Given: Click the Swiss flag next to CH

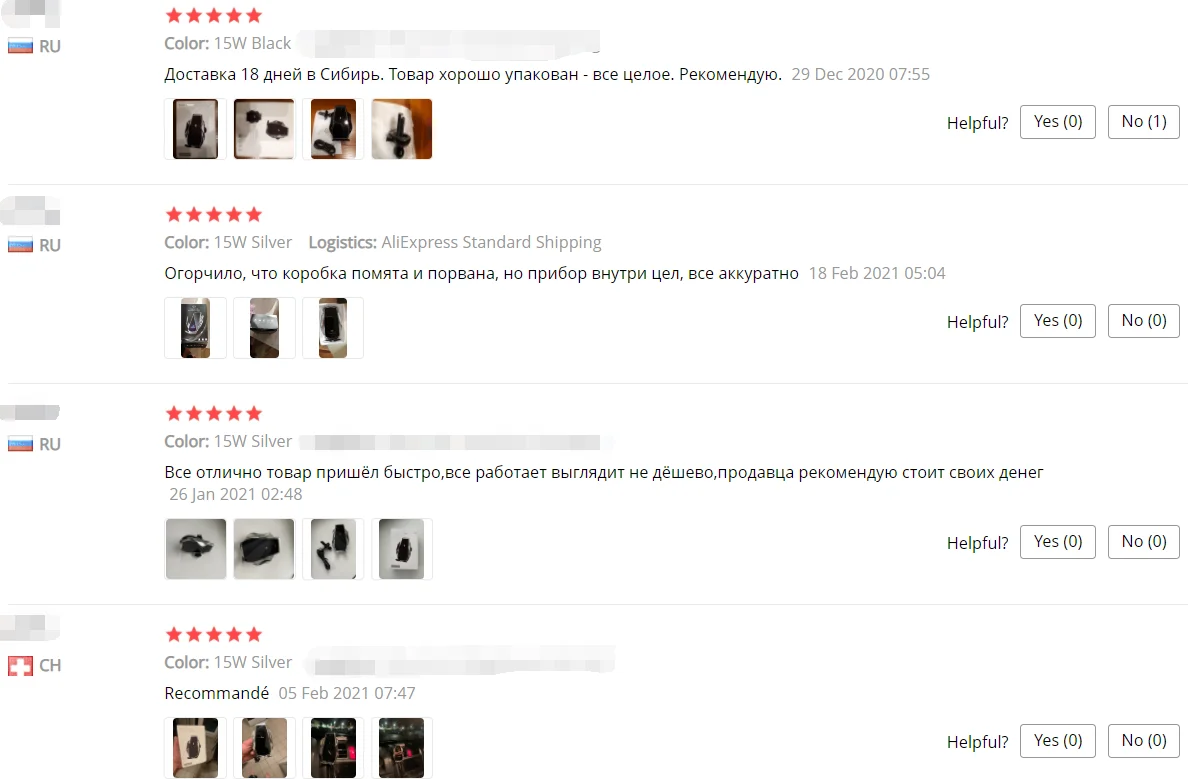Looking at the screenshot, I should (20, 665).
